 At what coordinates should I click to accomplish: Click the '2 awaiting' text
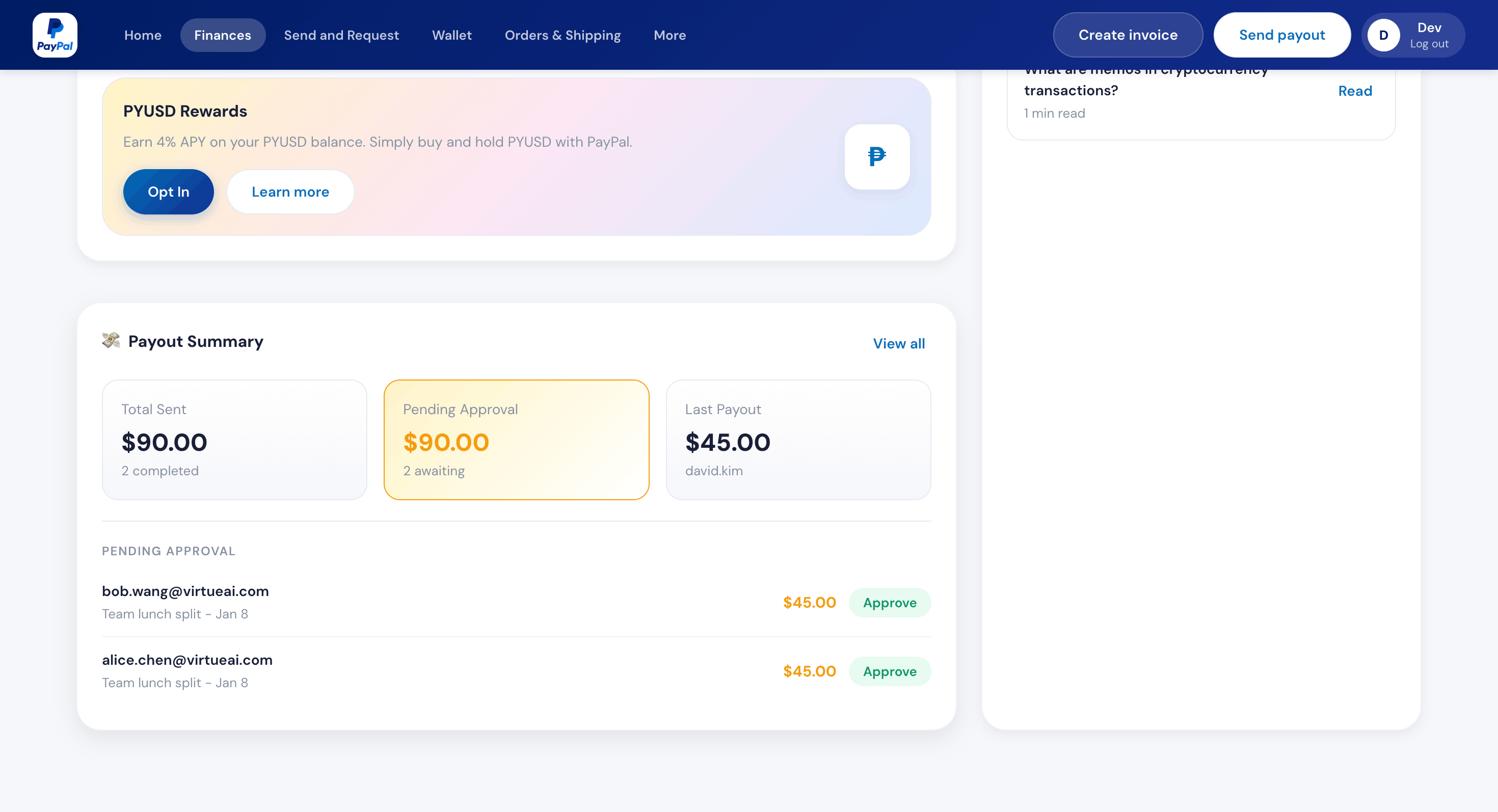click(x=434, y=471)
